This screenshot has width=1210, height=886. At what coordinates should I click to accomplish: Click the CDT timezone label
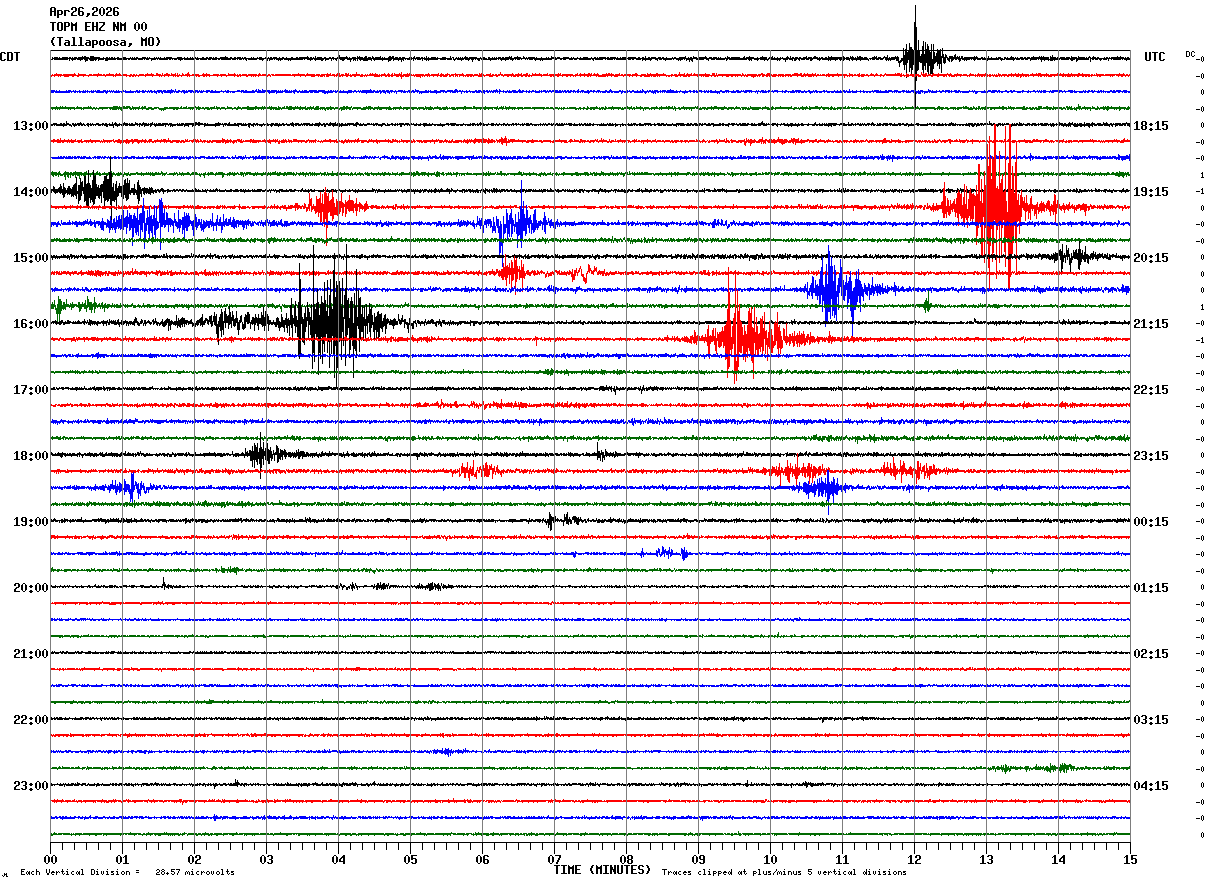pyautogui.click(x=10, y=57)
